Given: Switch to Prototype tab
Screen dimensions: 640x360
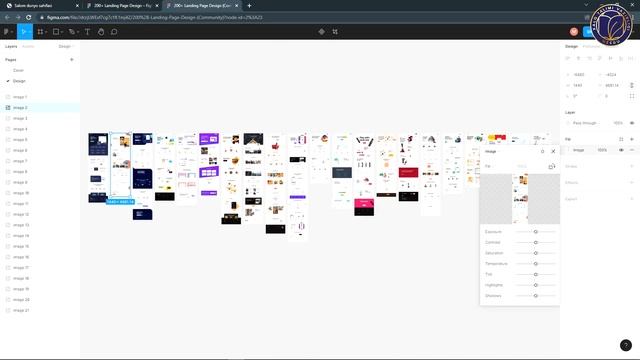Looking at the screenshot, I should 591,47.
